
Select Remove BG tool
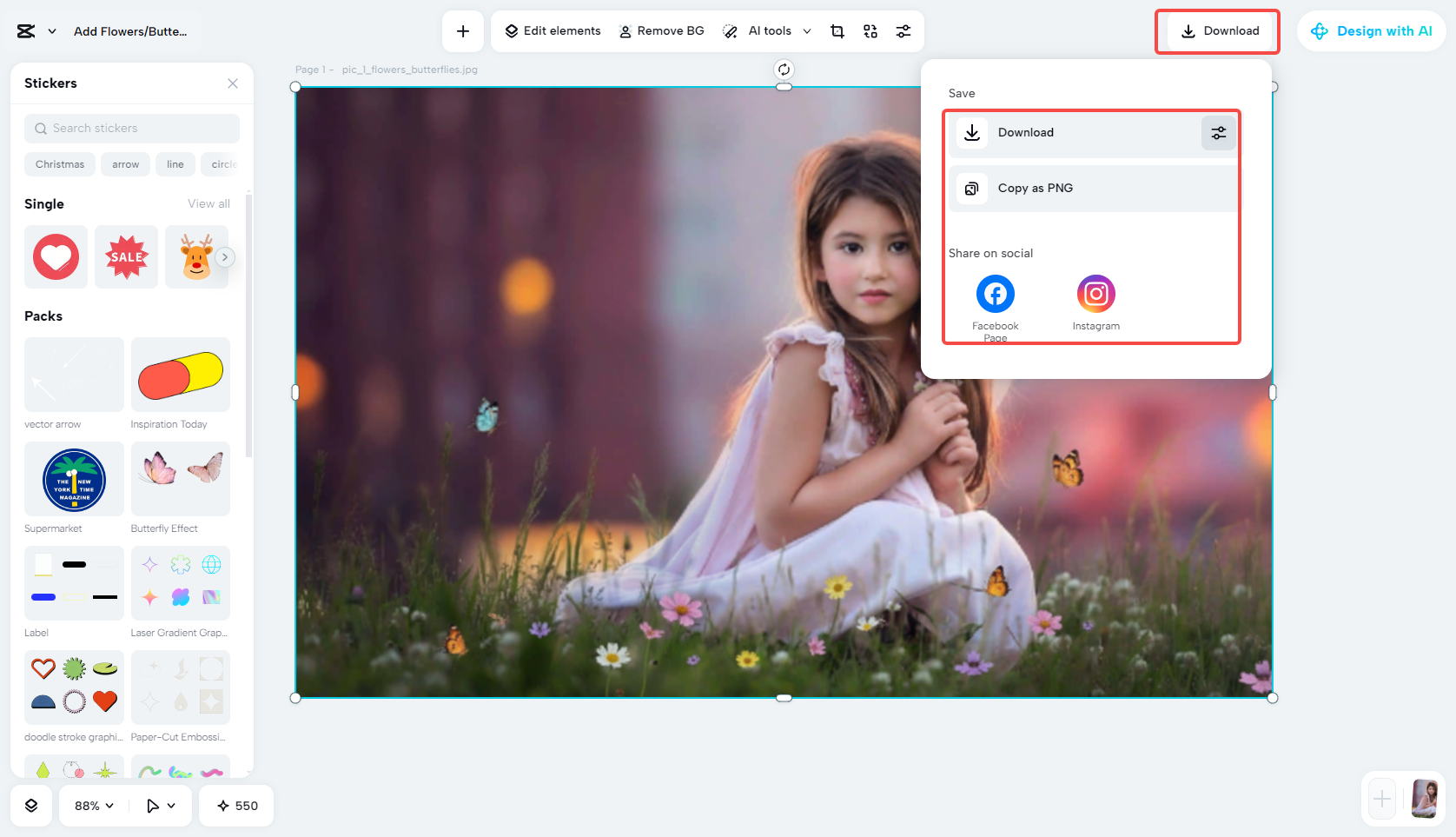point(661,31)
